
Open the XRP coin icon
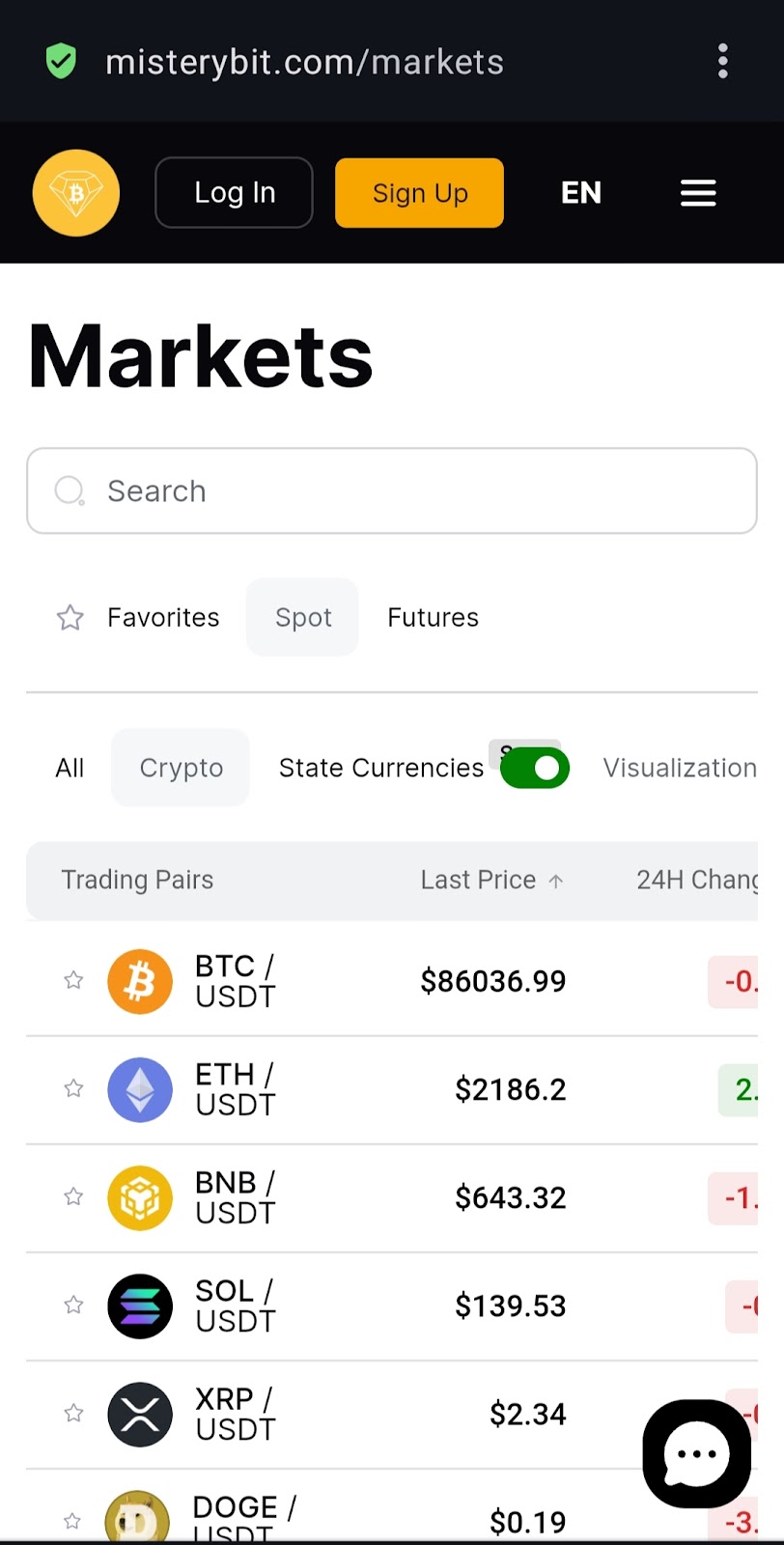[x=140, y=1414]
